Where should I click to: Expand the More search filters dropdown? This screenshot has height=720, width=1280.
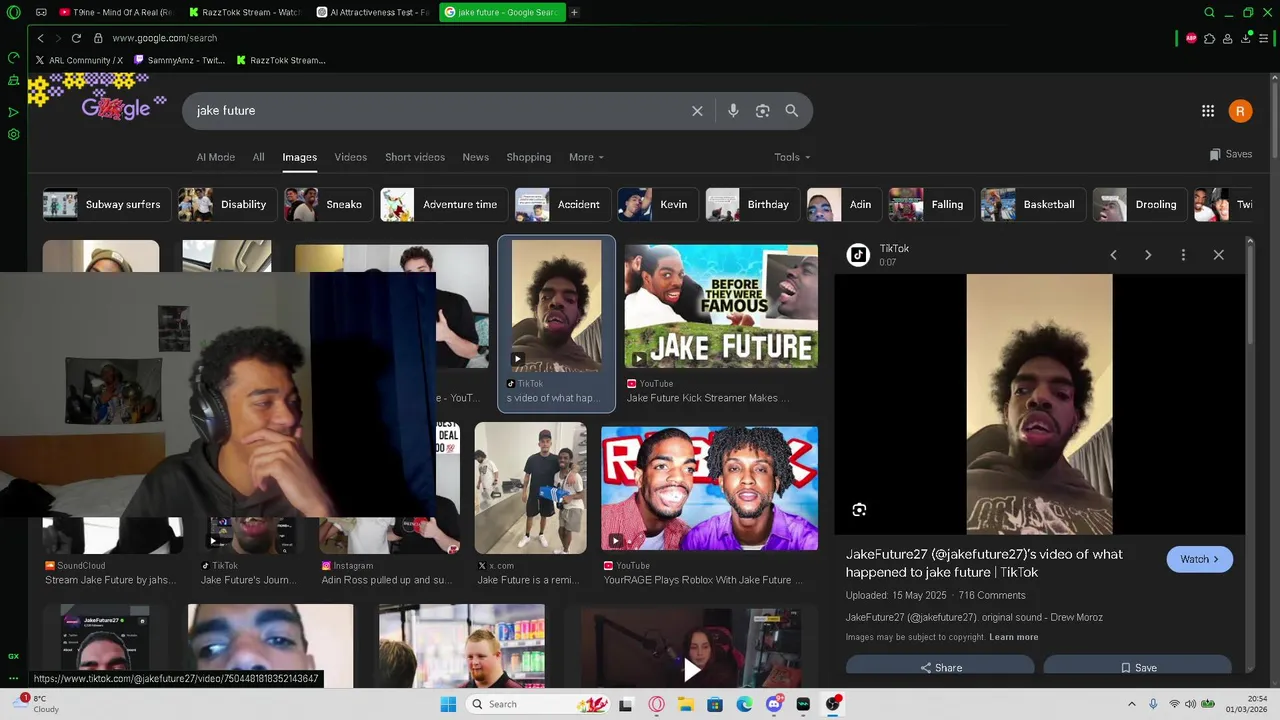587,157
